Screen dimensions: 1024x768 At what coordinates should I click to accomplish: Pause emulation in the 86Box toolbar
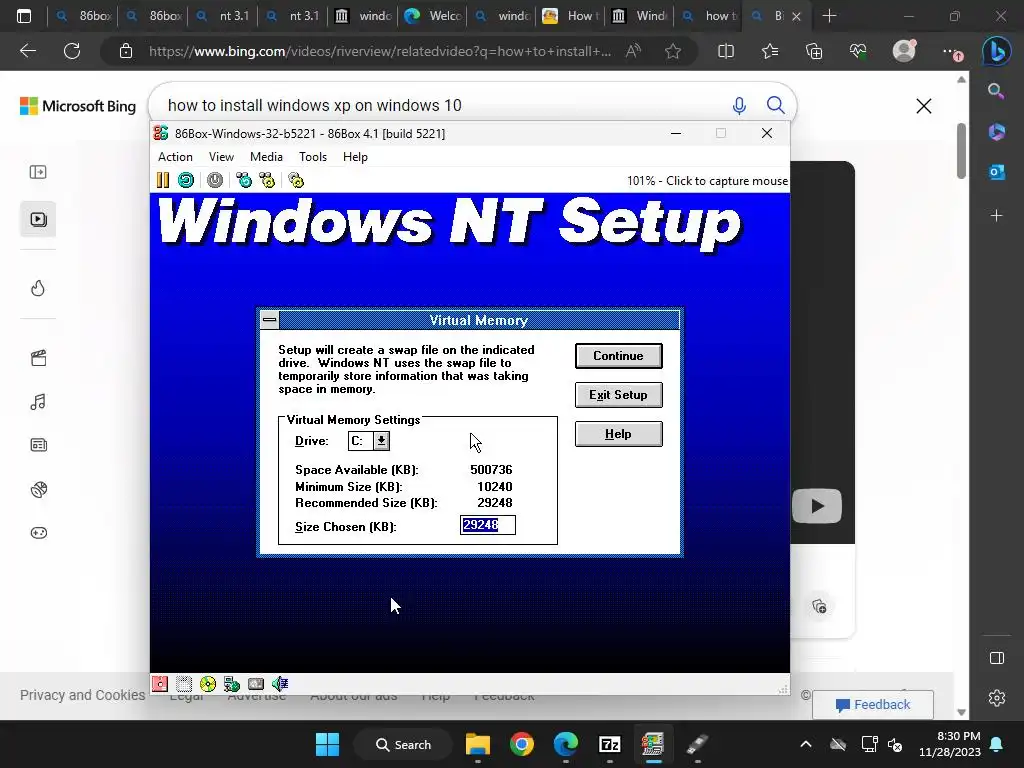coord(163,180)
